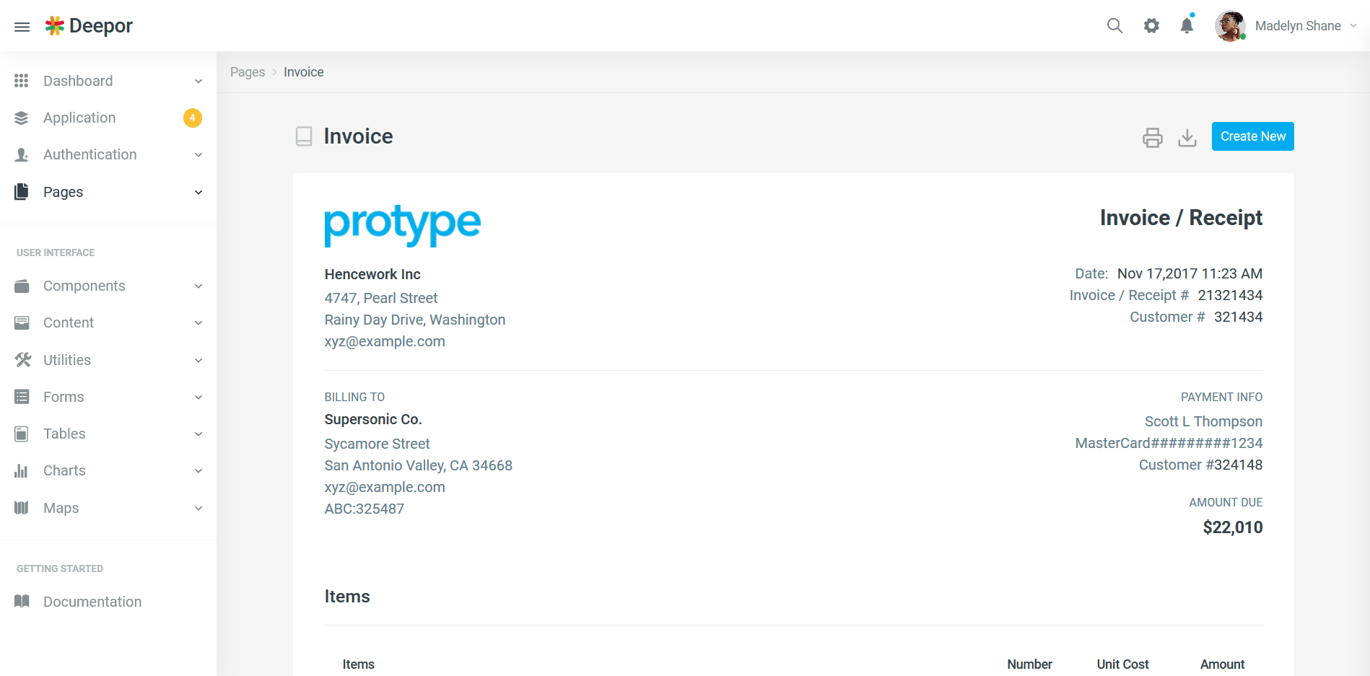
Task: Toggle the hamburger menu icon
Action: point(22,27)
